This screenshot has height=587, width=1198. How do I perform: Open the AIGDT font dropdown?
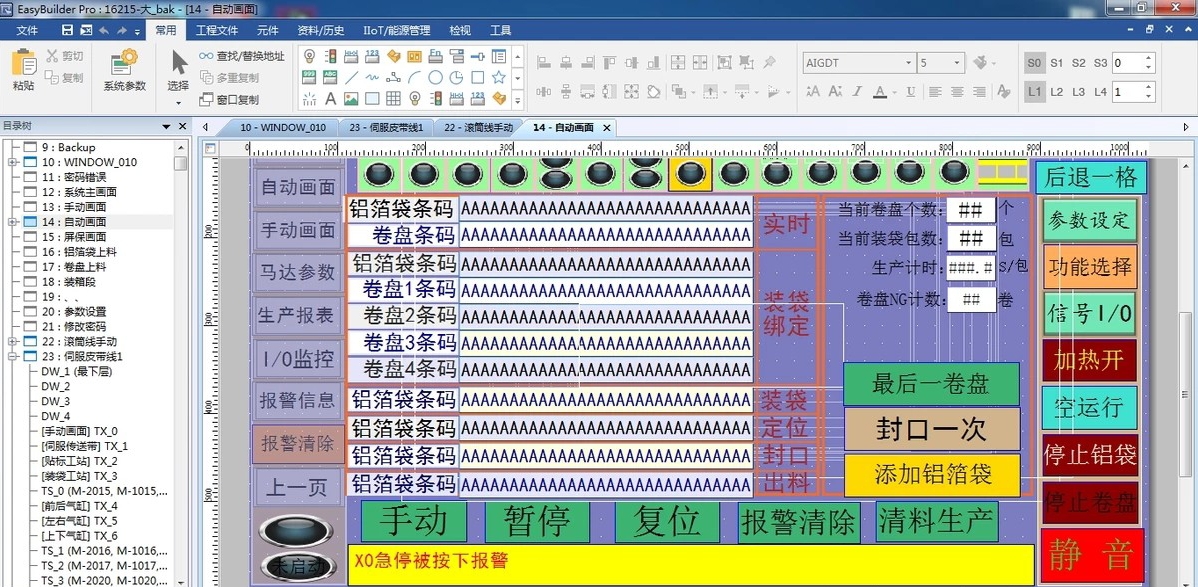908,63
